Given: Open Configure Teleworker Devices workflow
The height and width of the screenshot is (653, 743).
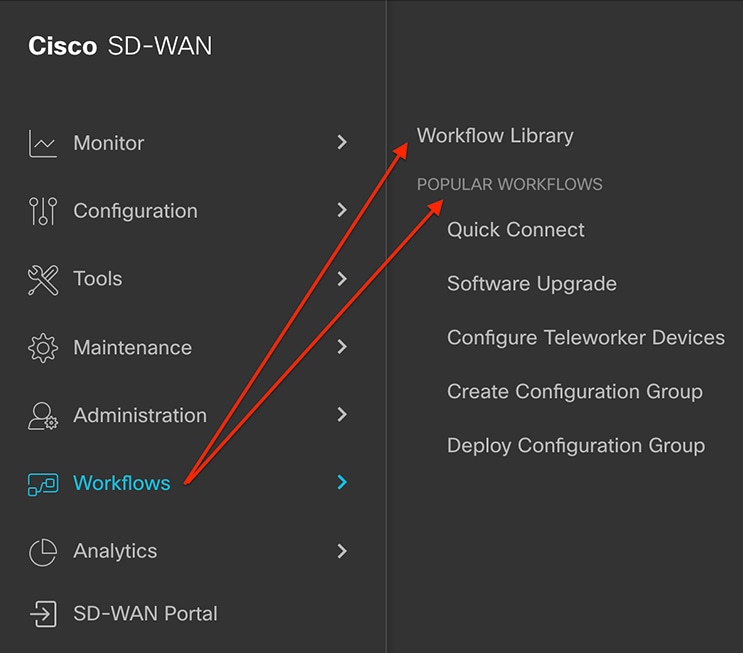Looking at the screenshot, I should tap(586, 338).
